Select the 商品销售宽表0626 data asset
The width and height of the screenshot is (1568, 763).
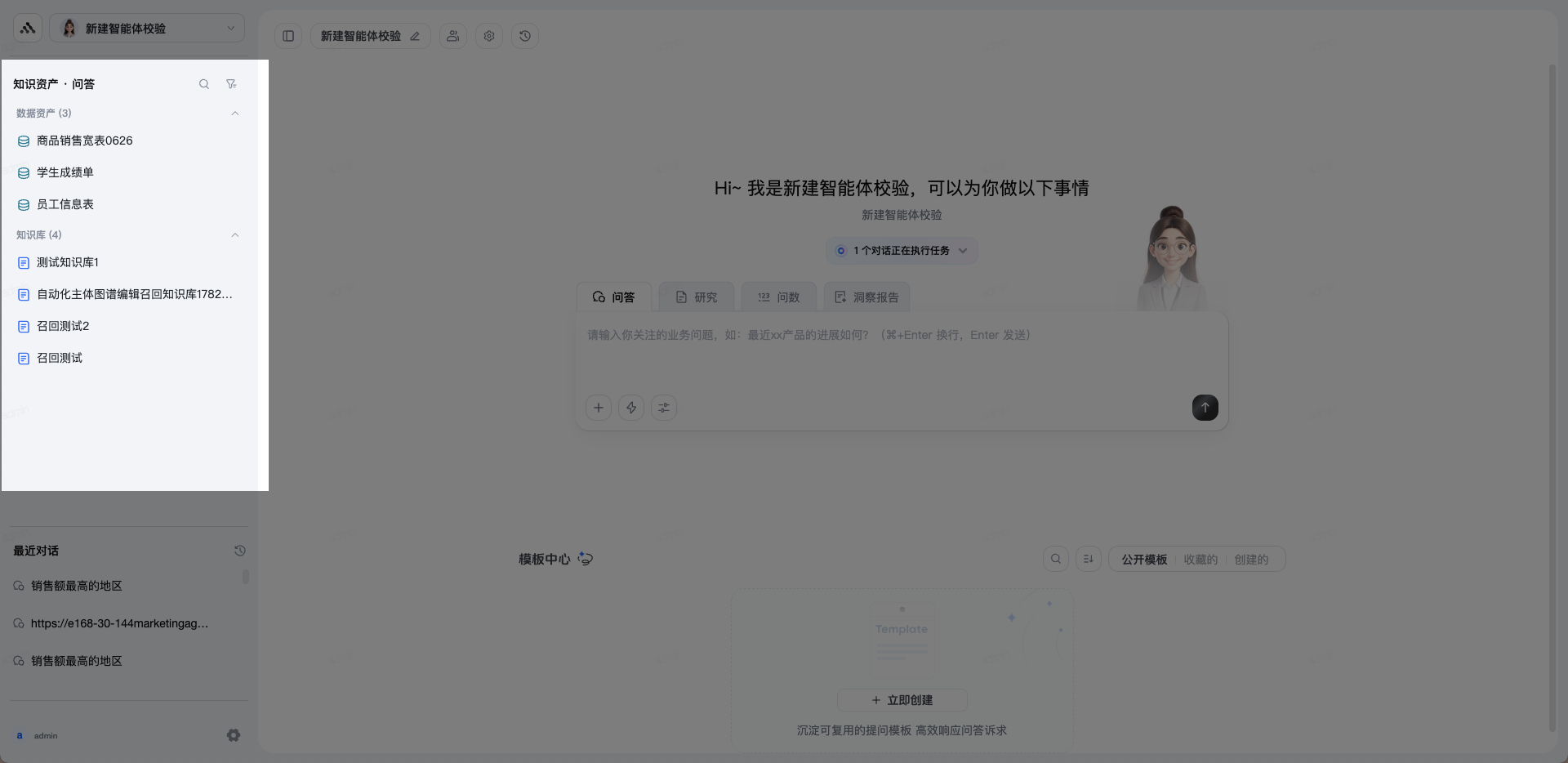coord(129,141)
